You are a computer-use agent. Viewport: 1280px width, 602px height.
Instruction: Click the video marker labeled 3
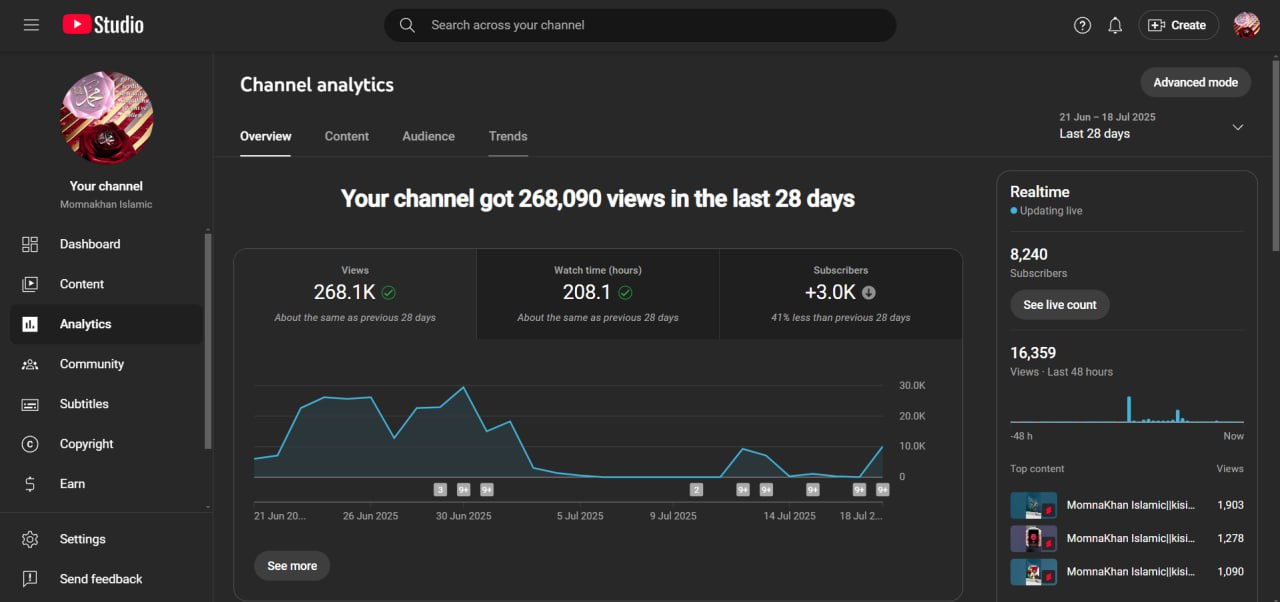pos(440,490)
